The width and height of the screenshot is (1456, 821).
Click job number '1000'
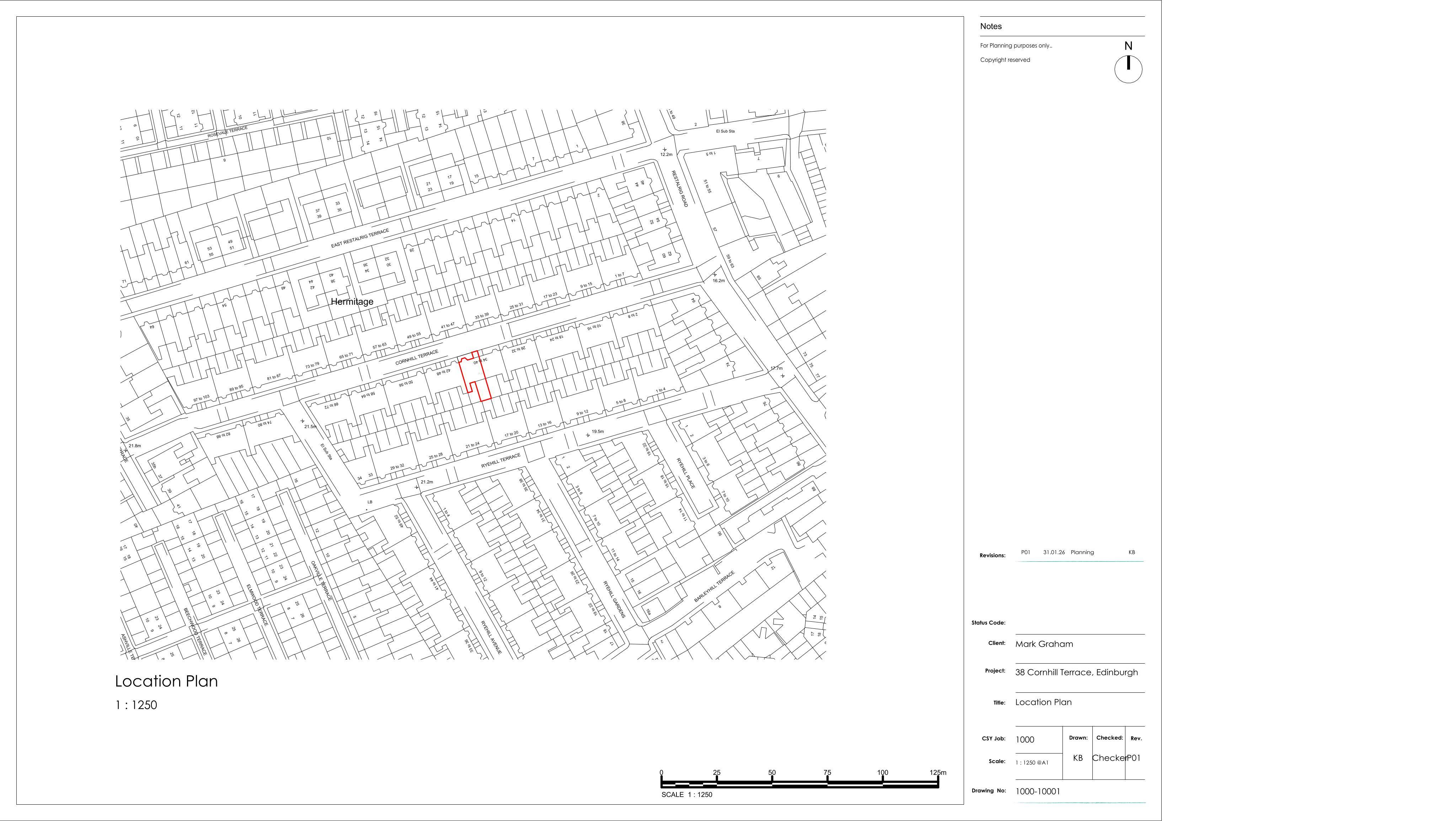1025,740
